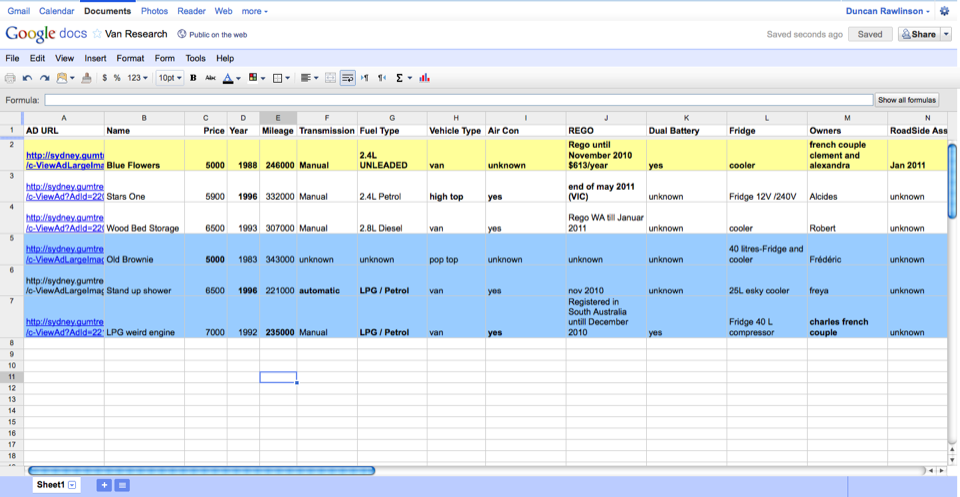
Task: Insert a chart
Action: [425, 78]
